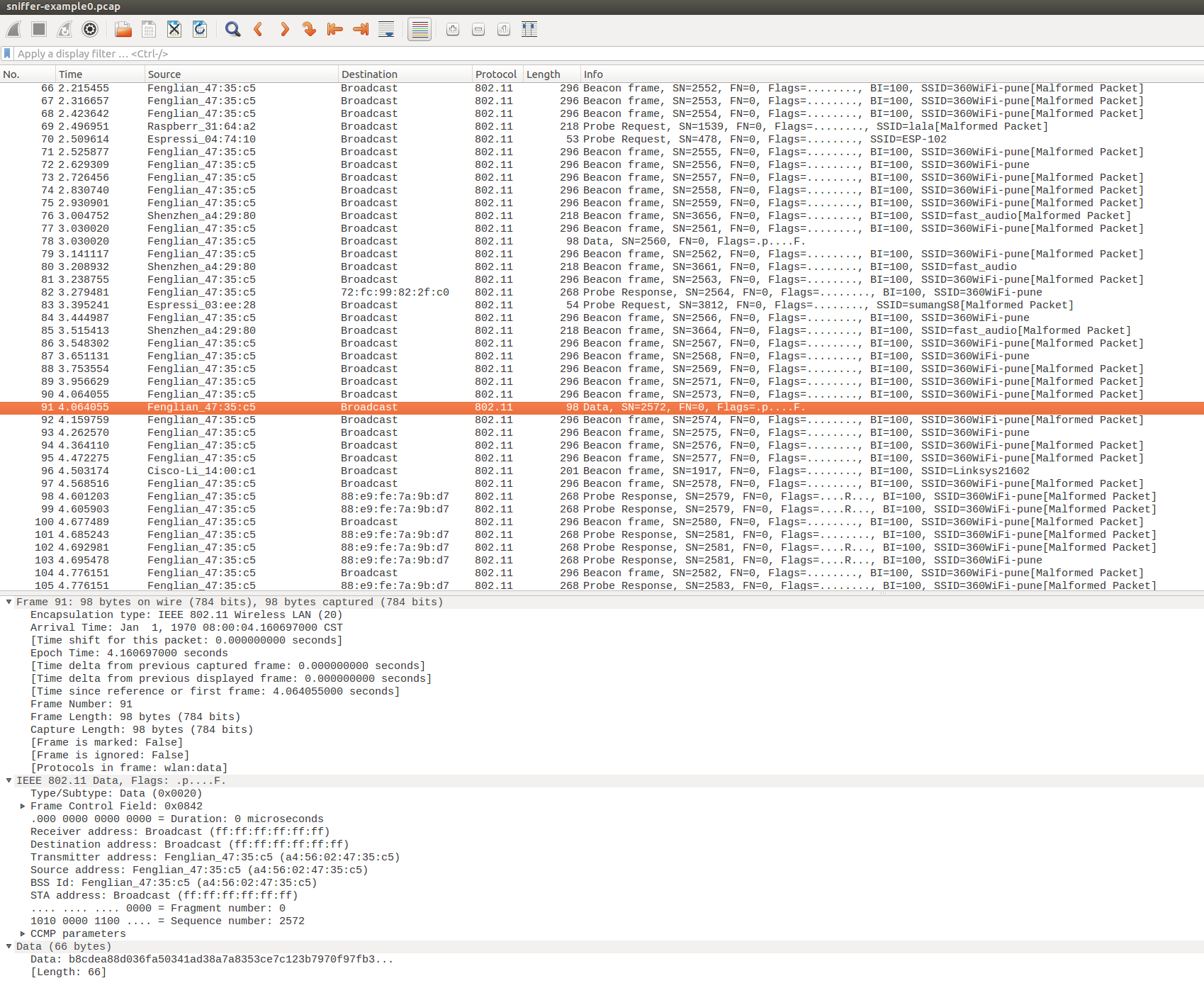Go to previous packet arrow
Viewport: 1204px width, 988px height.
point(259,29)
